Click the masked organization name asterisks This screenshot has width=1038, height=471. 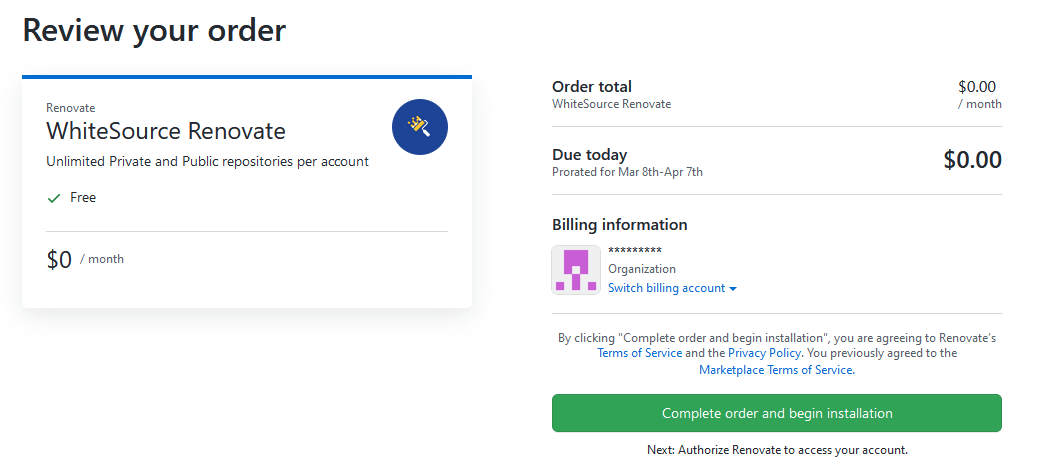click(635, 251)
